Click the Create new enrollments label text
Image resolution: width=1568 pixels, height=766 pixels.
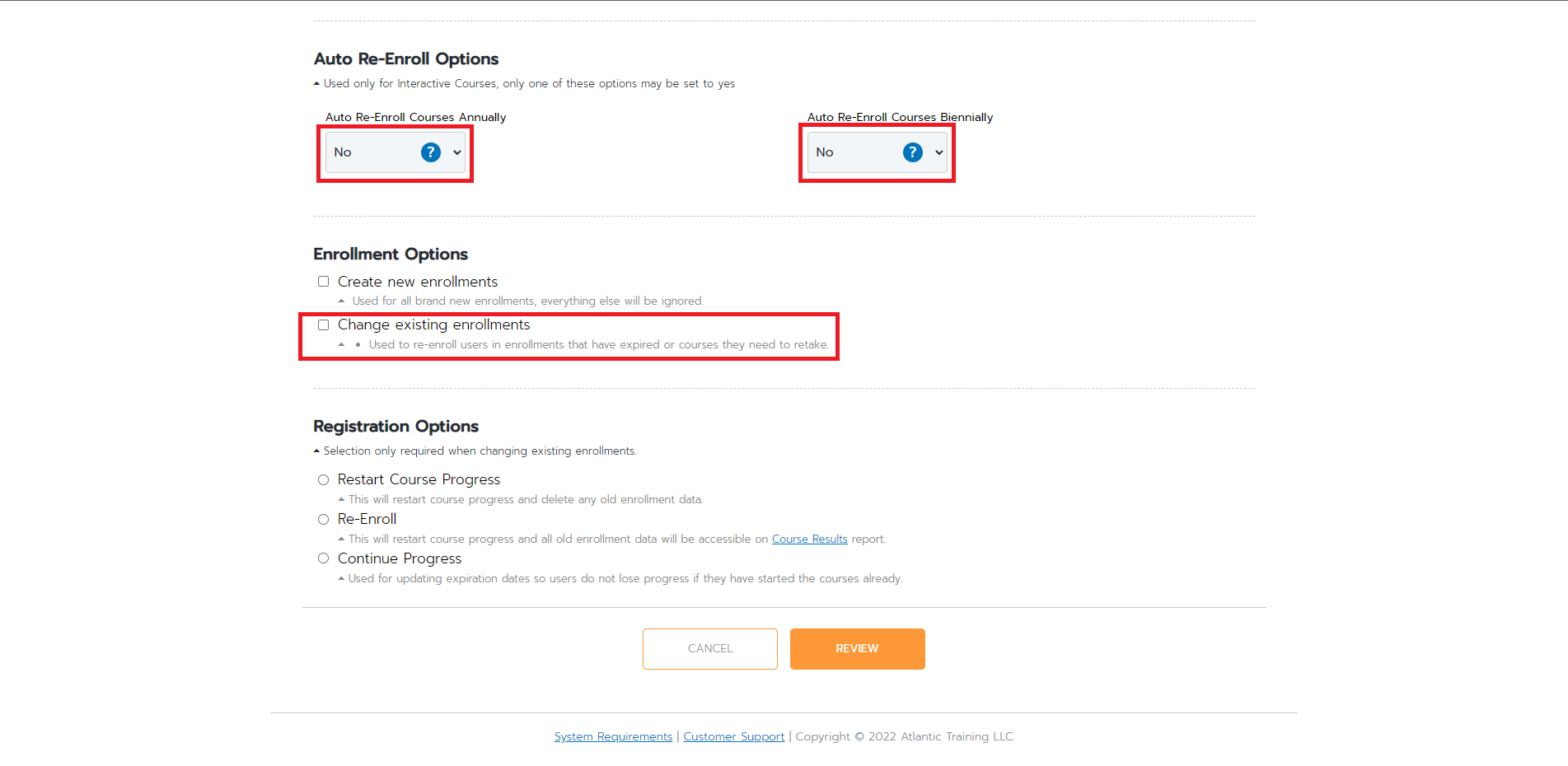point(418,282)
